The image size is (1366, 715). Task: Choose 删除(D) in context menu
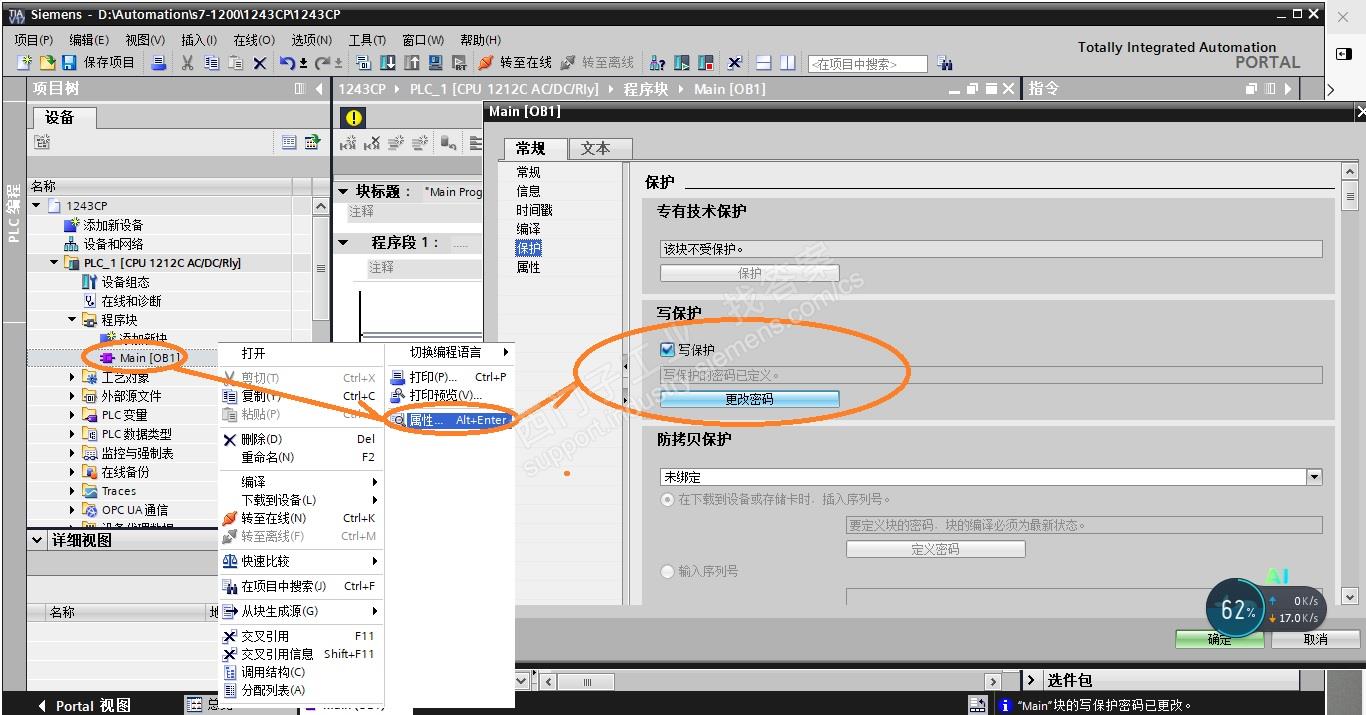tap(300, 439)
